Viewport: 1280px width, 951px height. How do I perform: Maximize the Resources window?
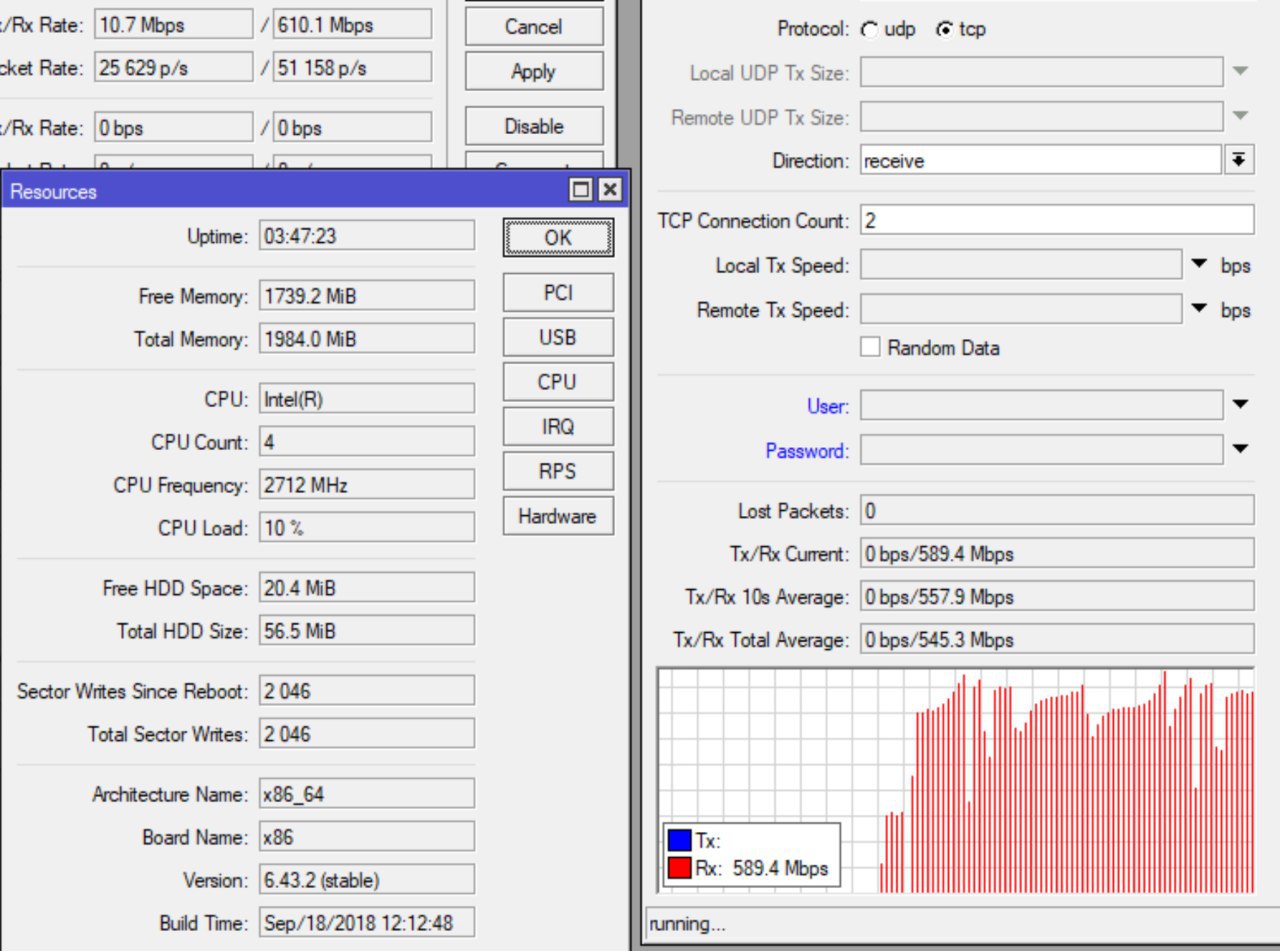coord(581,190)
